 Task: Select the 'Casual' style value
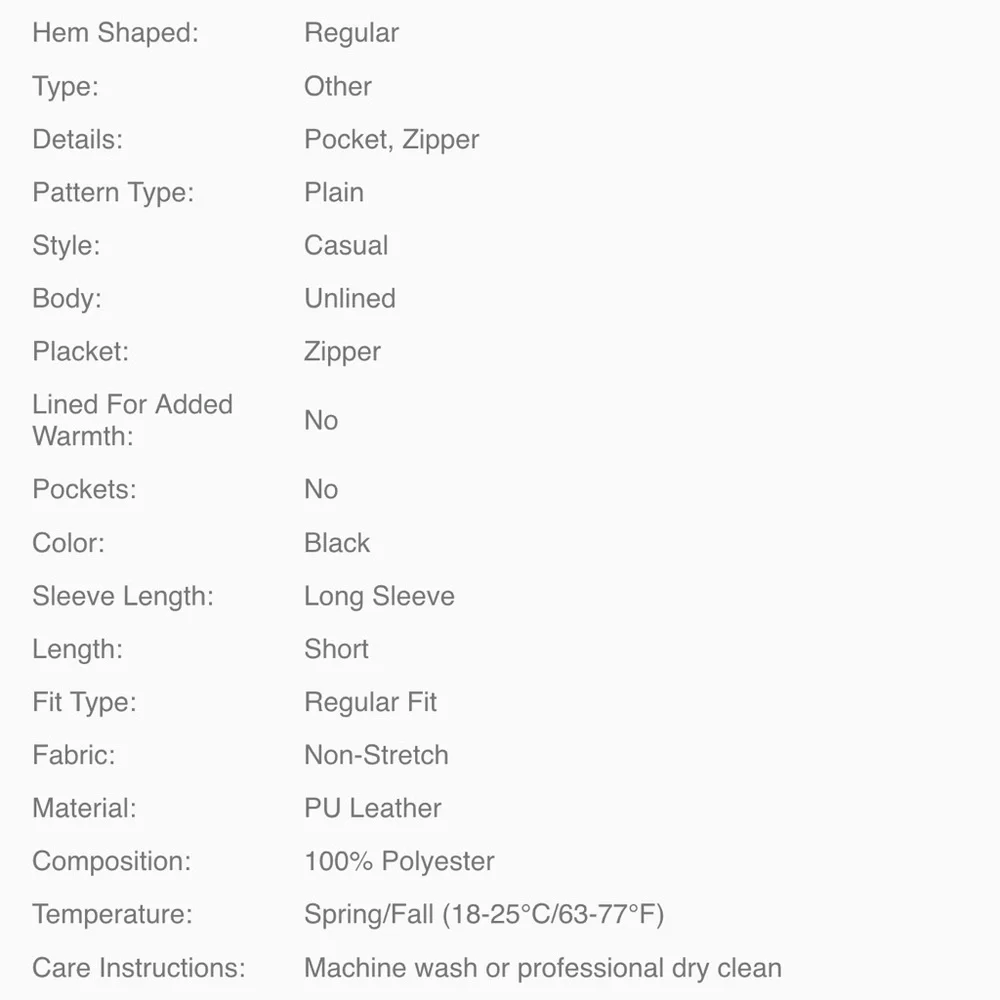click(x=346, y=246)
